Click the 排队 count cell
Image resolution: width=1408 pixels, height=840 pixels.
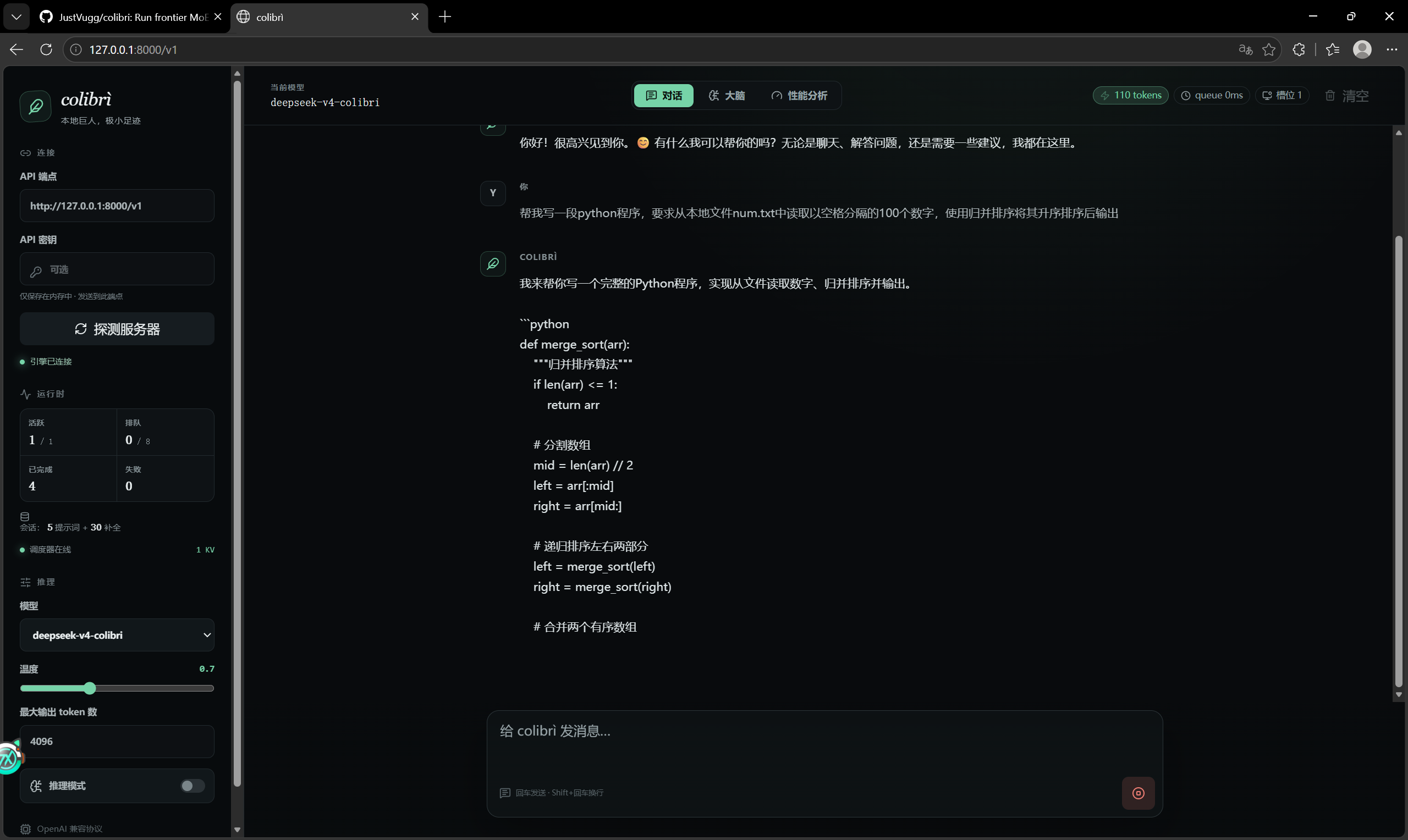[166, 433]
